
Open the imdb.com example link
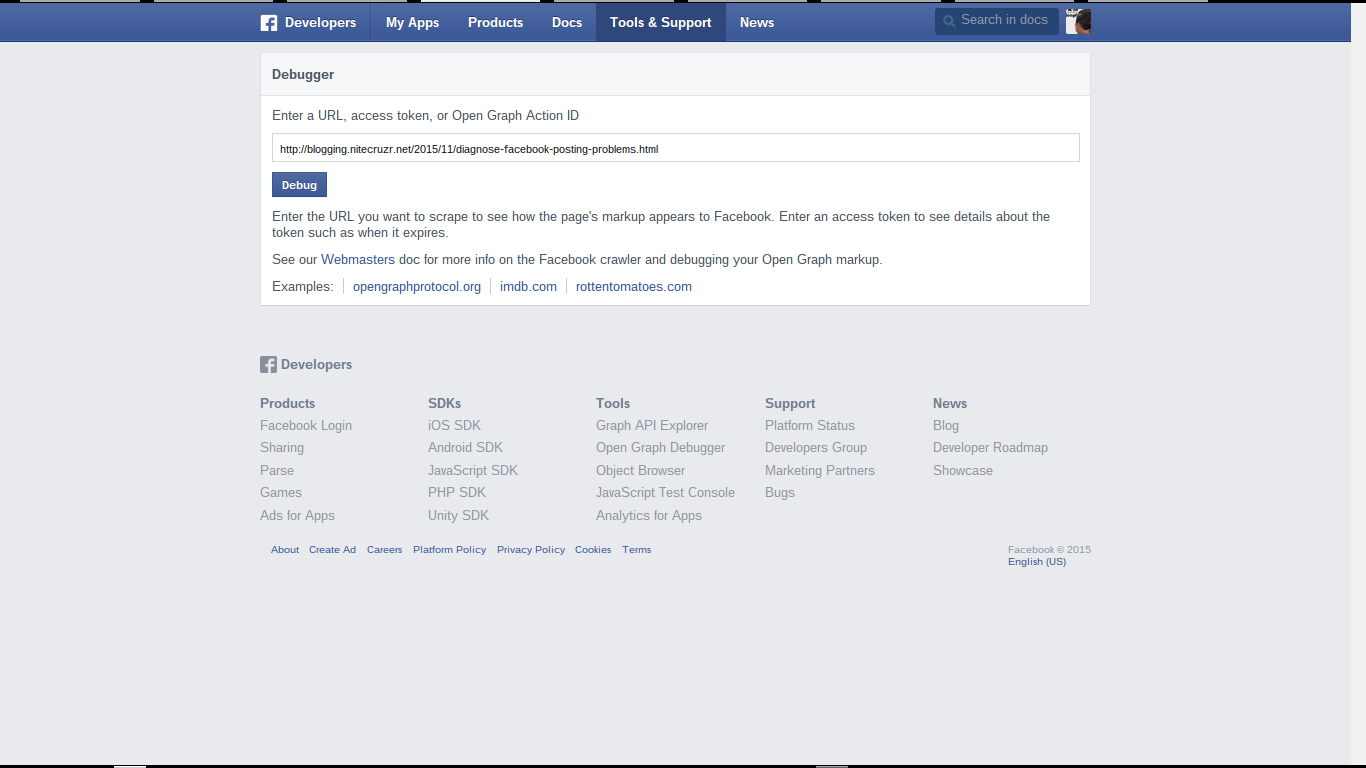tap(528, 286)
